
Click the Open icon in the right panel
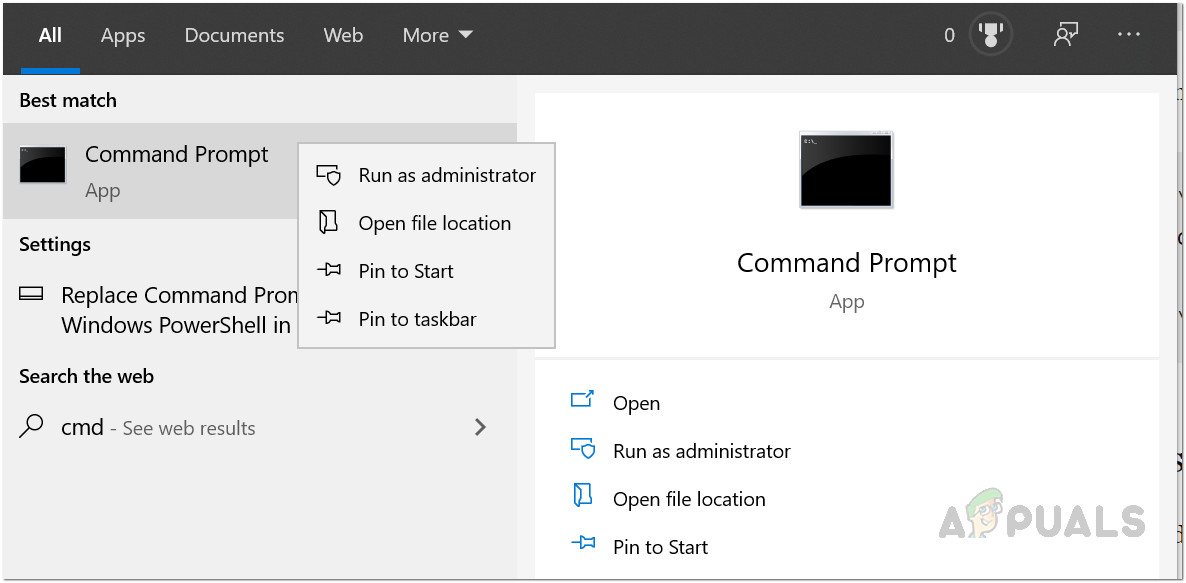[582, 401]
